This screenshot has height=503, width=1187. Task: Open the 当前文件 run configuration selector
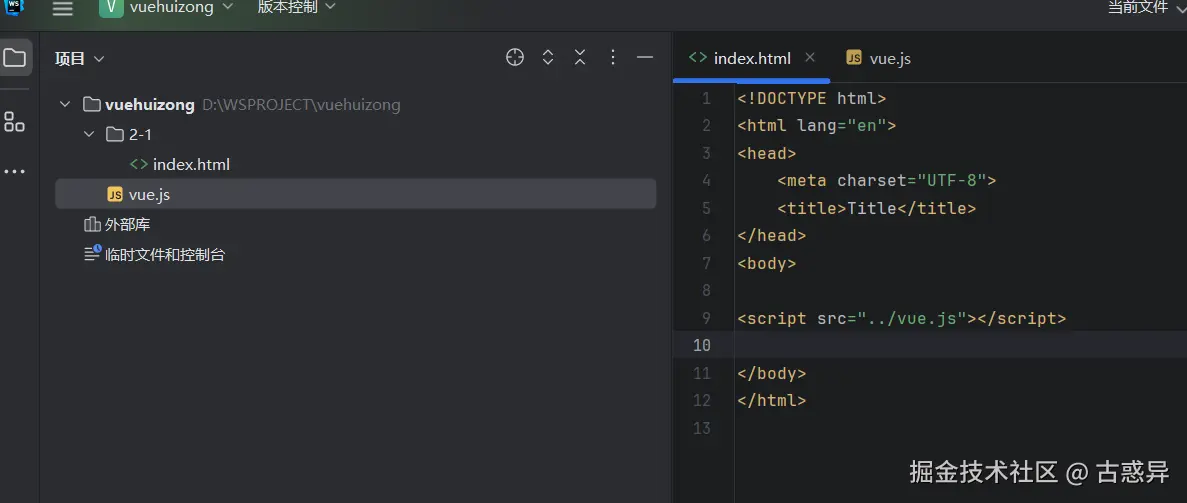[1140, 8]
